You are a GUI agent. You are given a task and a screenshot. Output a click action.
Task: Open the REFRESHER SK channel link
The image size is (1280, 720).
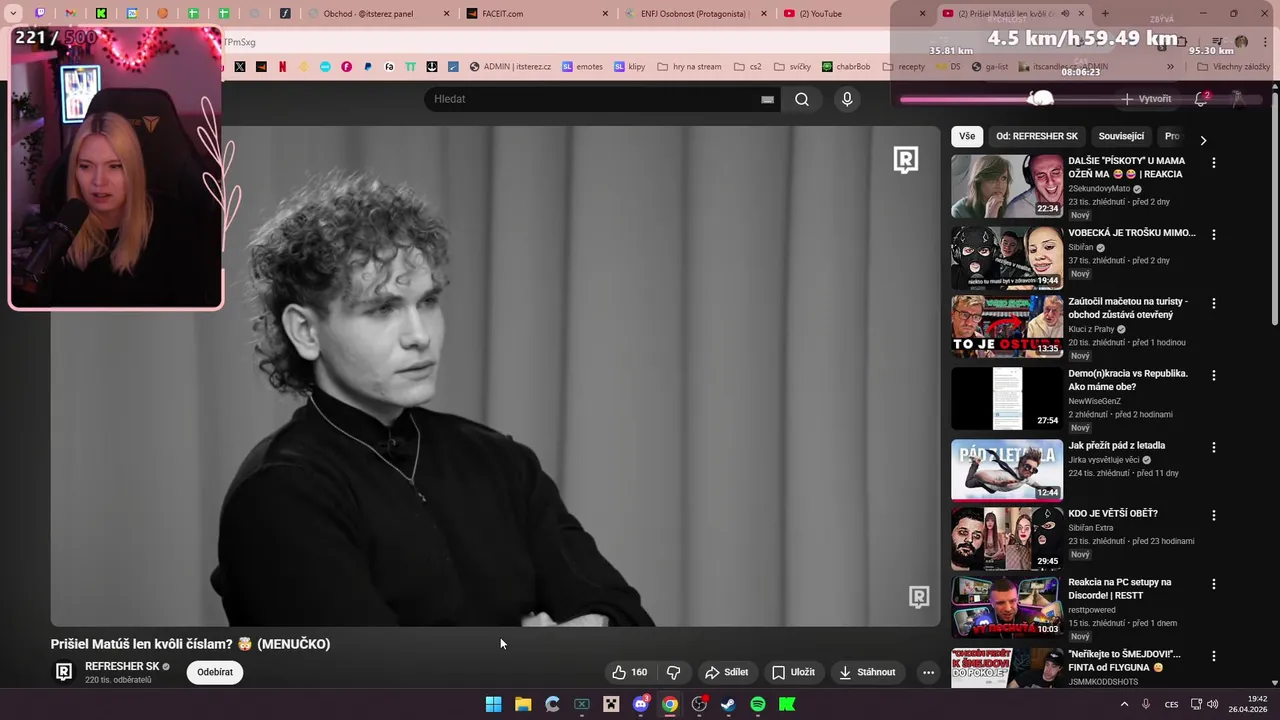[122, 666]
